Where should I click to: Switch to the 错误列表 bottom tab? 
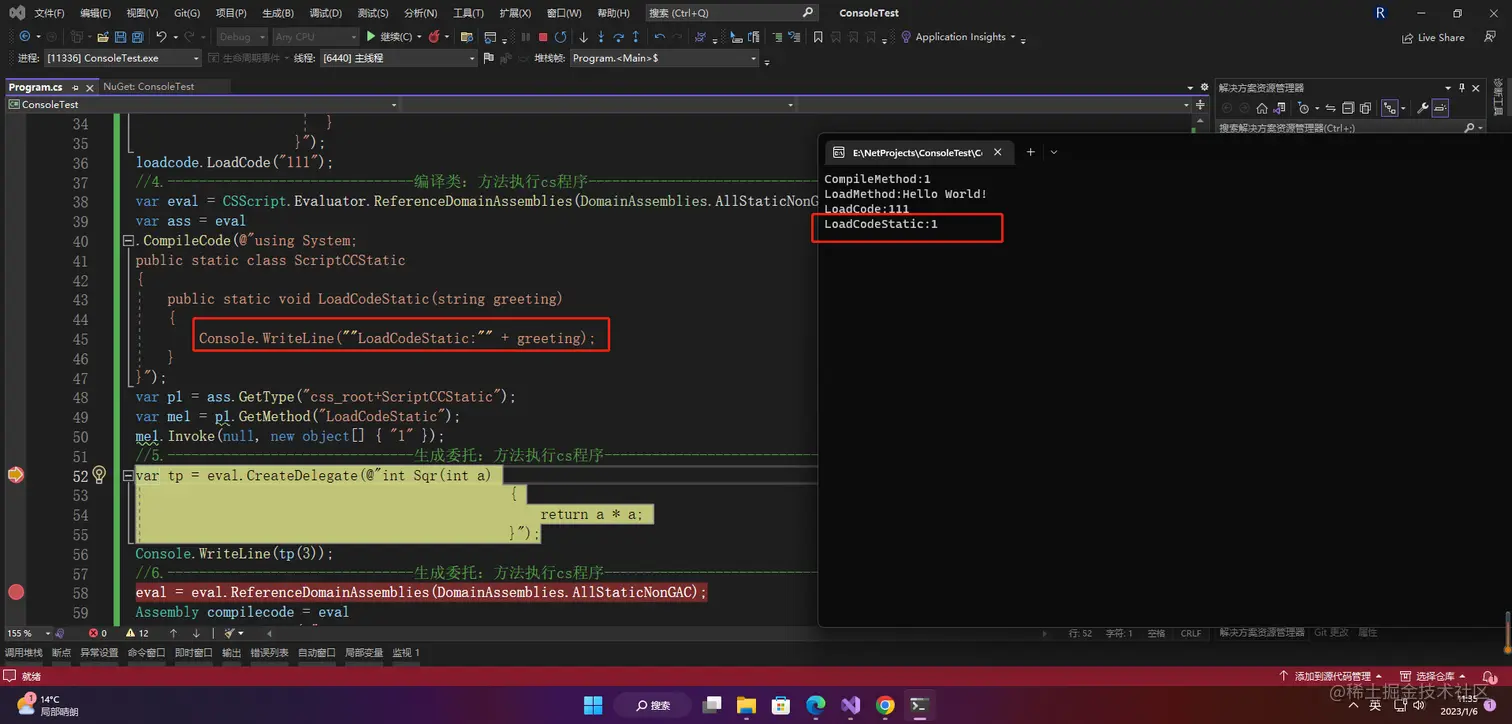pyautogui.click(x=268, y=652)
